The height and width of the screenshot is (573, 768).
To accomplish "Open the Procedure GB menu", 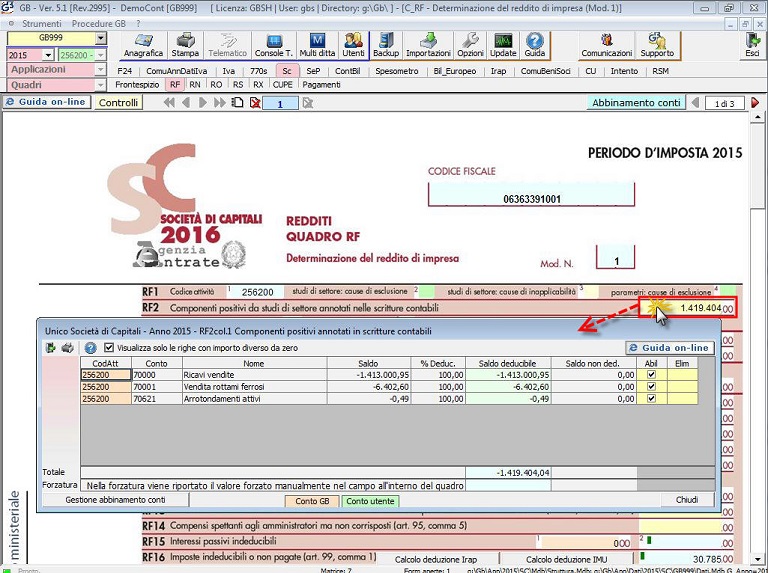I will (98, 24).
